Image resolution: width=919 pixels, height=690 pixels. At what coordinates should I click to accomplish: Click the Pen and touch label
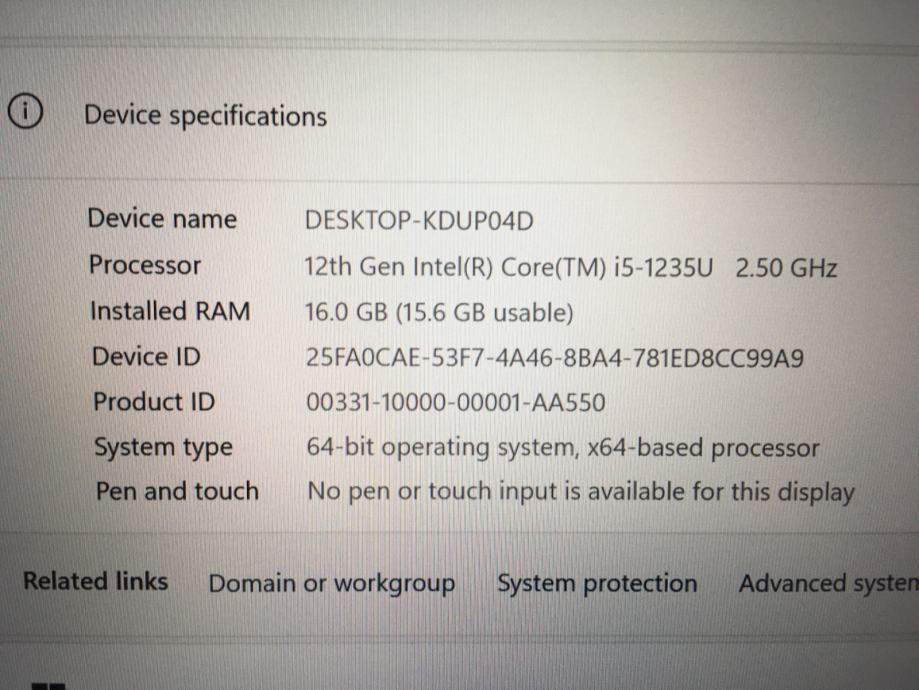pyautogui.click(x=176, y=491)
